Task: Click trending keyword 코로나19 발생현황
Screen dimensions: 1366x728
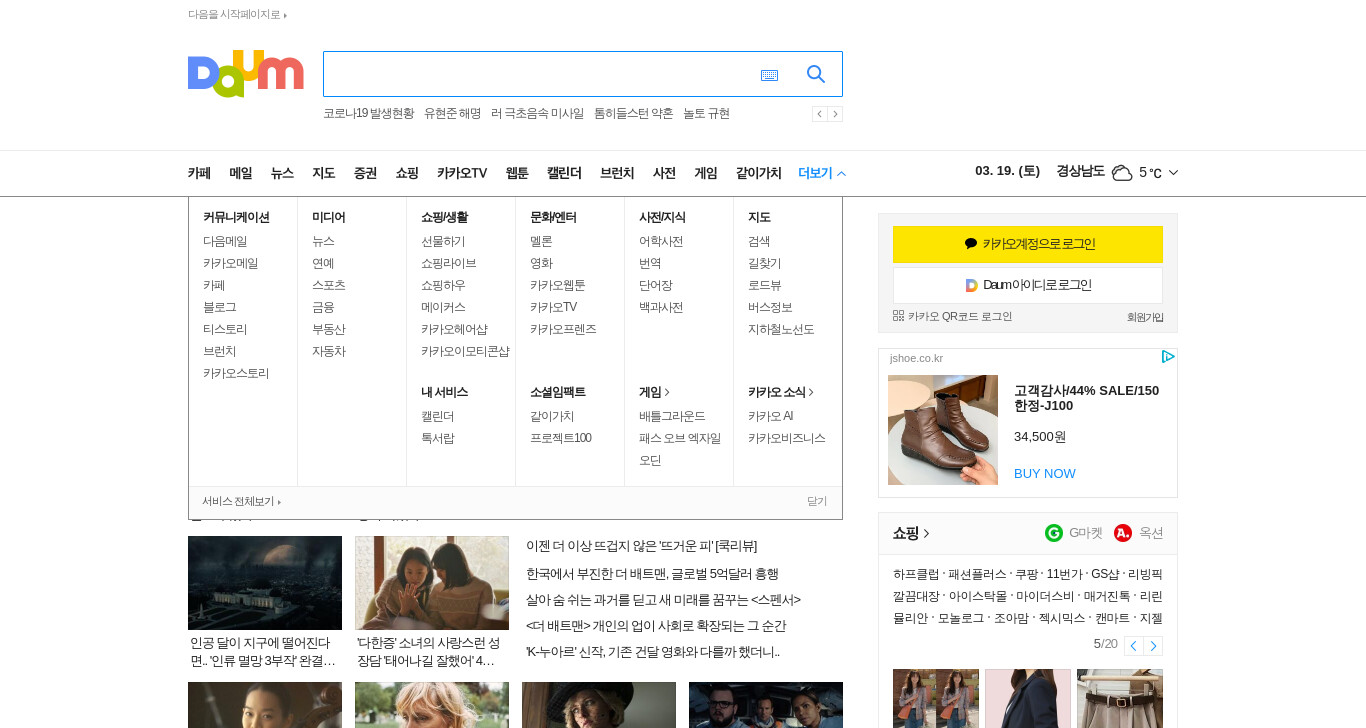Action: [368, 114]
